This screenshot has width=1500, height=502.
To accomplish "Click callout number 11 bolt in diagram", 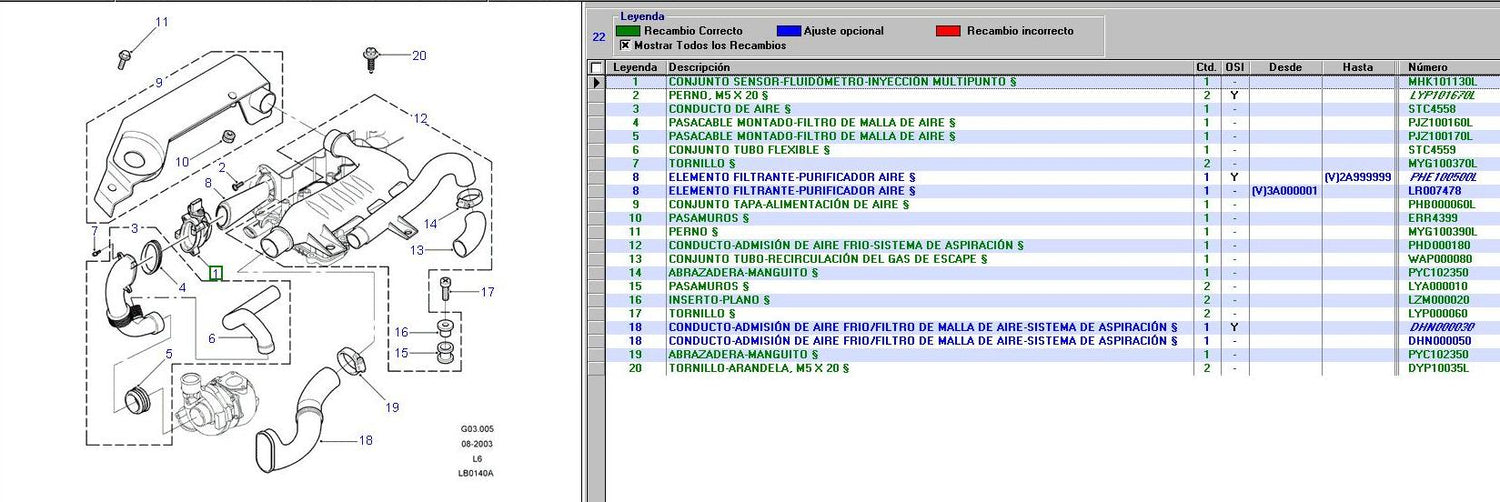I will [x=161, y=22].
